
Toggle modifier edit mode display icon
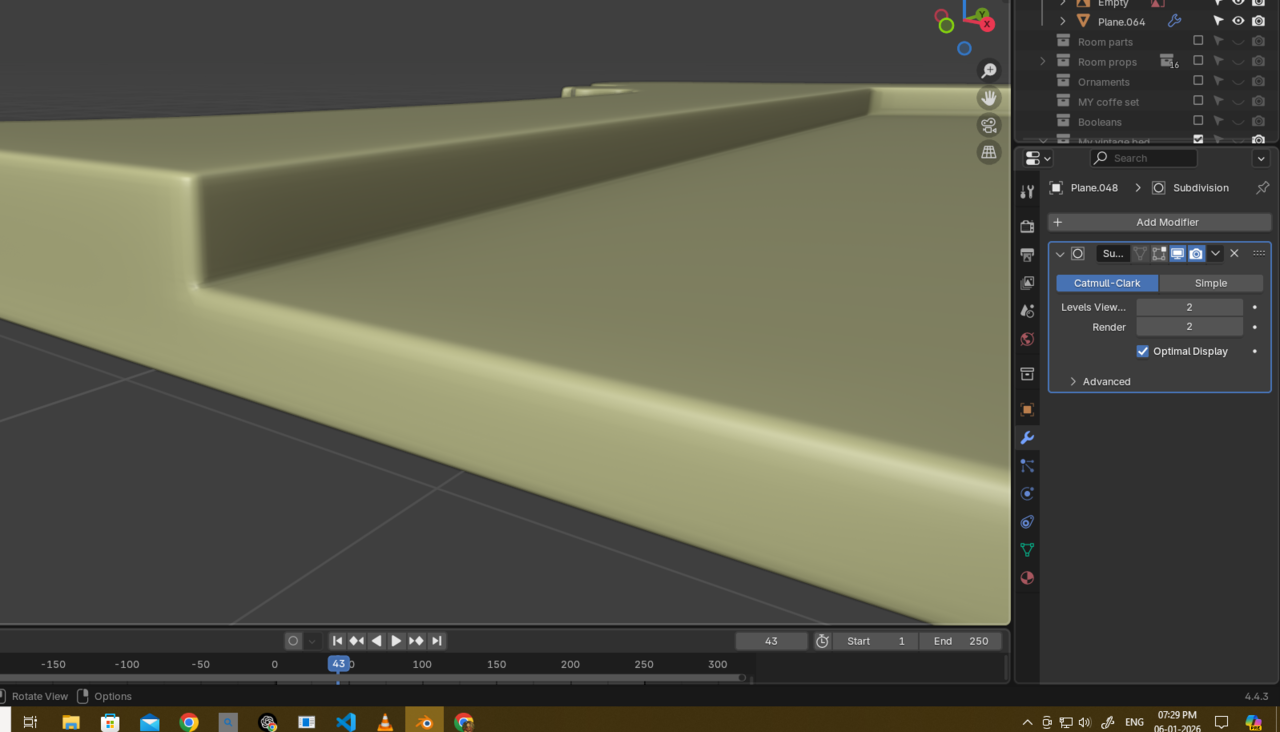point(1159,254)
